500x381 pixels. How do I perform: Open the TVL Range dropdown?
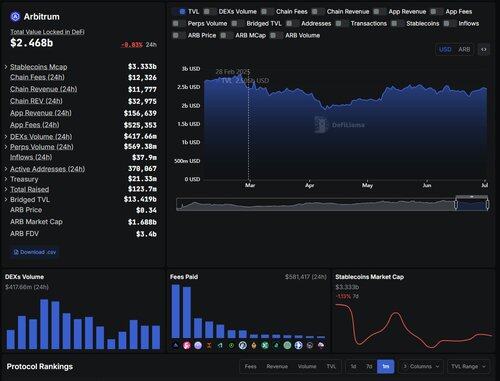coord(468,367)
